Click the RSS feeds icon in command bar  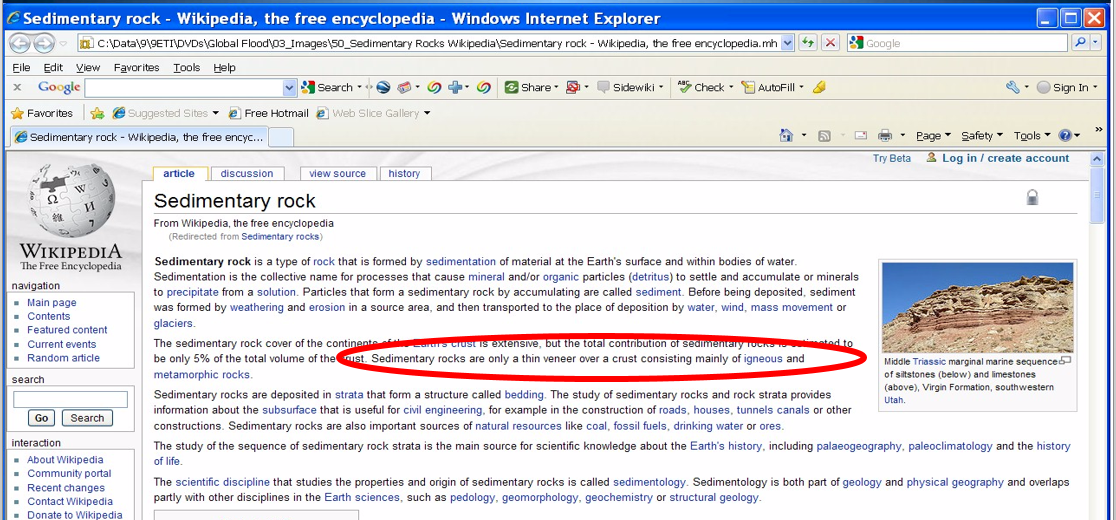(x=824, y=135)
